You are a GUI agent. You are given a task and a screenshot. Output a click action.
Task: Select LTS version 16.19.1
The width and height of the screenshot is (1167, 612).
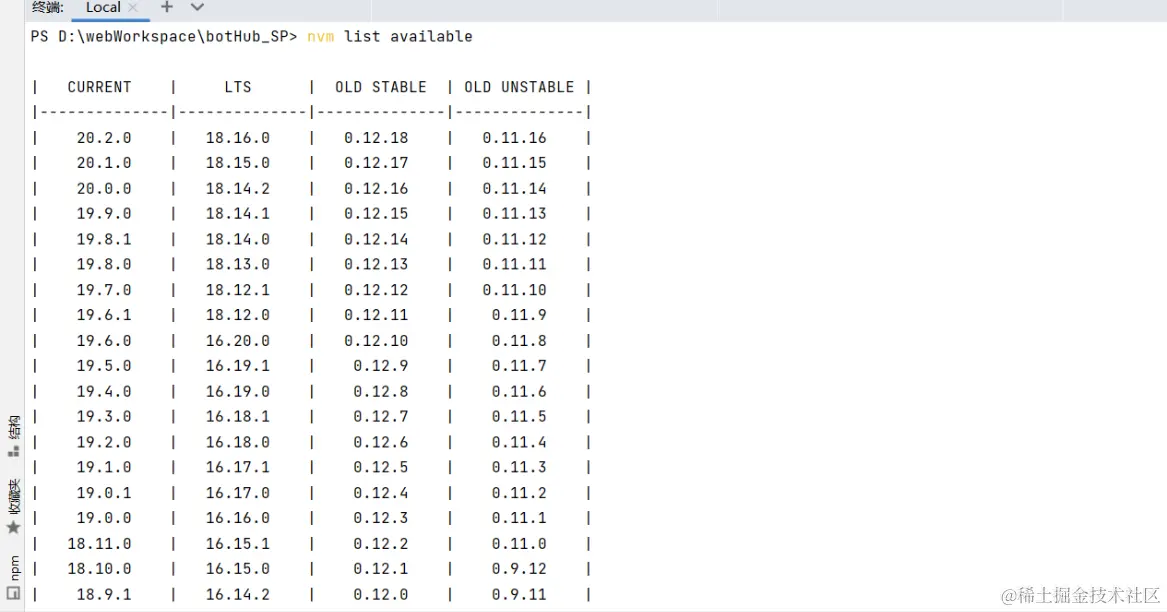237,366
